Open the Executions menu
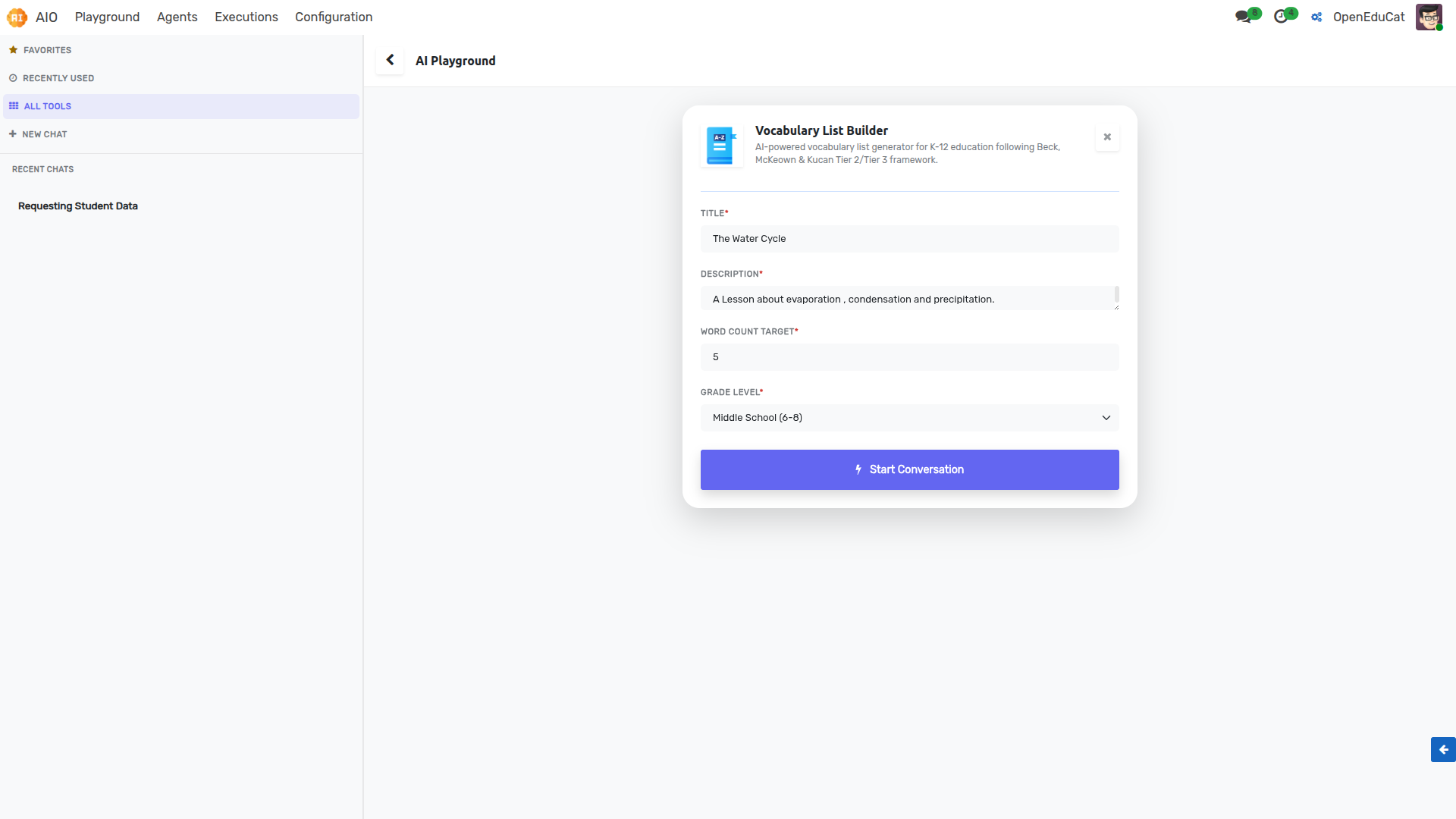The image size is (1456, 819). pos(246,17)
